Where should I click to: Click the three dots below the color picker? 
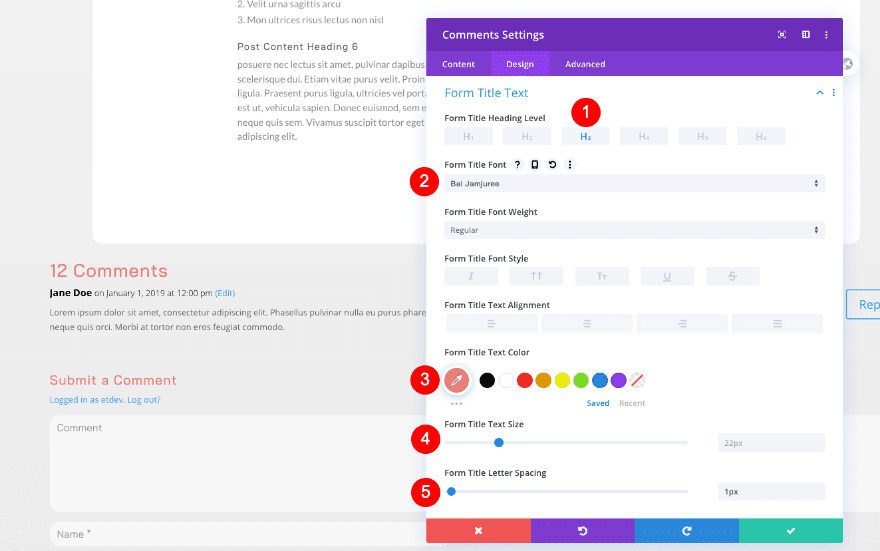pyautogui.click(x=456, y=403)
